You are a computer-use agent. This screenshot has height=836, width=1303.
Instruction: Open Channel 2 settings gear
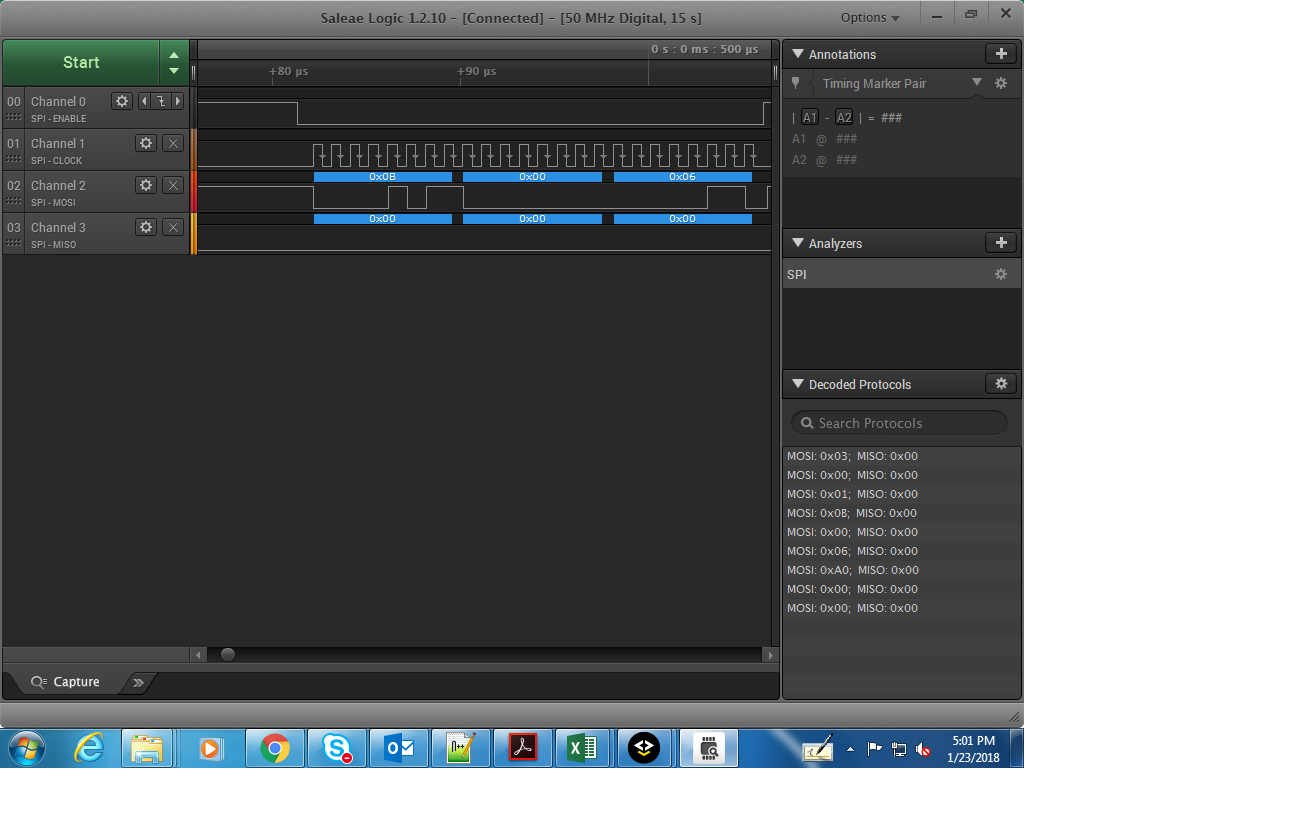146,185
